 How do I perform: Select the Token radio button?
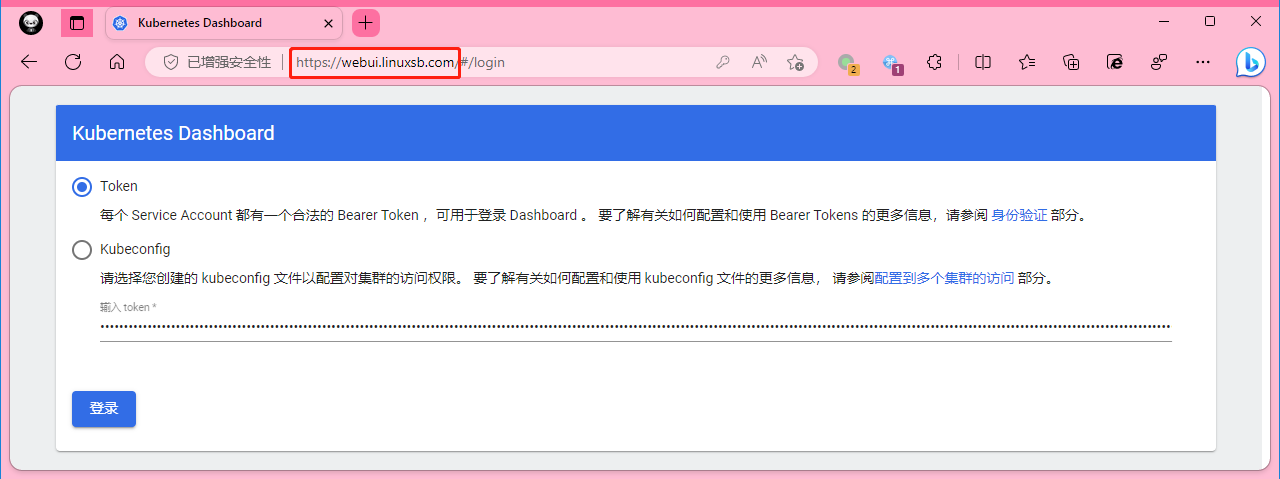pyautogui.click(x=82, y=187)
